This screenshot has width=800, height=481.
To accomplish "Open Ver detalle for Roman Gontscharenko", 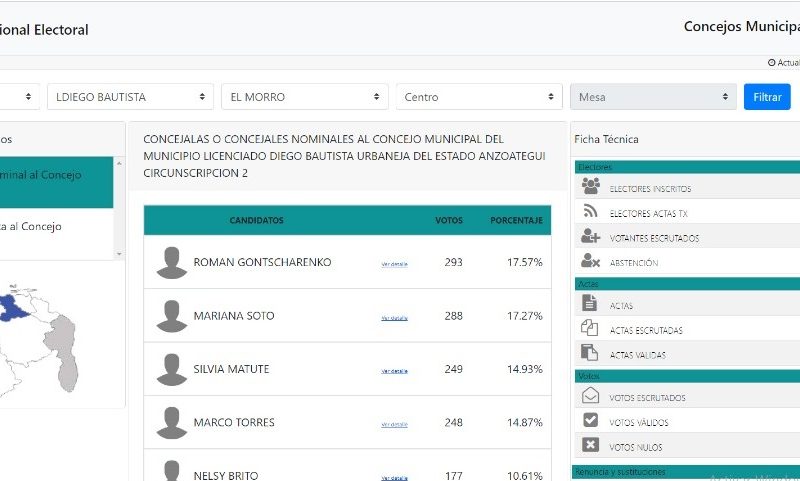I will pyautogui.click(x=394, y=264).
